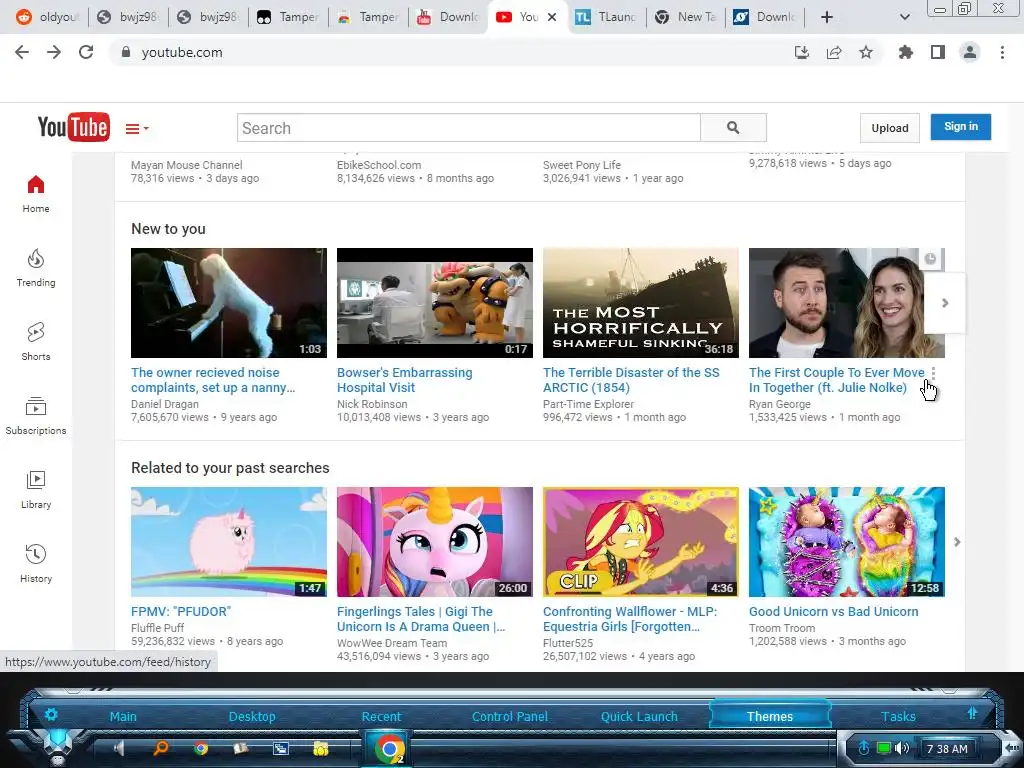Open the Part-Time Explorer channel link
1024x768 pixels.
pyautogui.click(x=588, y=404)
